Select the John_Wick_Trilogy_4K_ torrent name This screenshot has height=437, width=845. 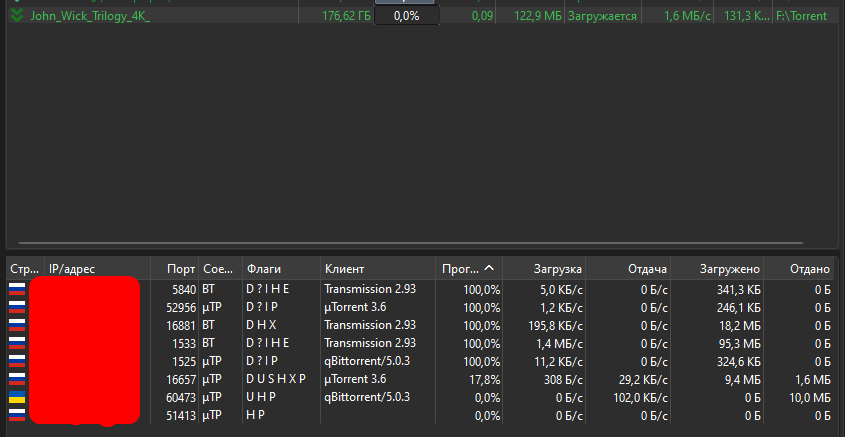(90, 17)
